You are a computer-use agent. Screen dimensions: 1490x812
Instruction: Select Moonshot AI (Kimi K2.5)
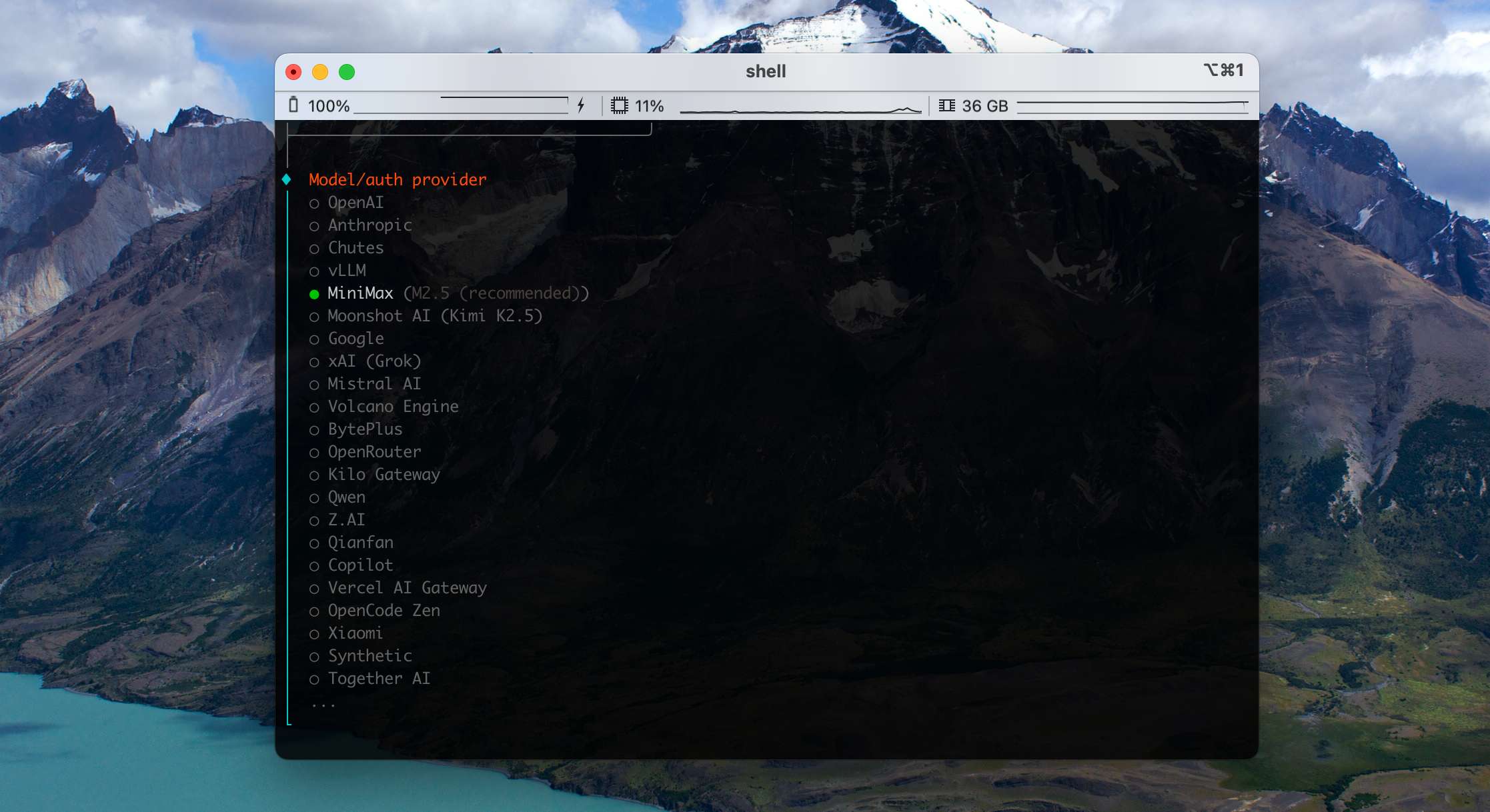434,316
